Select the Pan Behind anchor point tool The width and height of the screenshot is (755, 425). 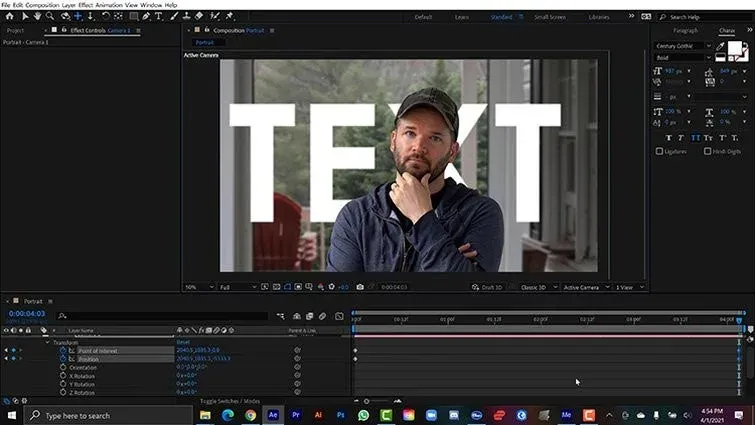[118, 16]
